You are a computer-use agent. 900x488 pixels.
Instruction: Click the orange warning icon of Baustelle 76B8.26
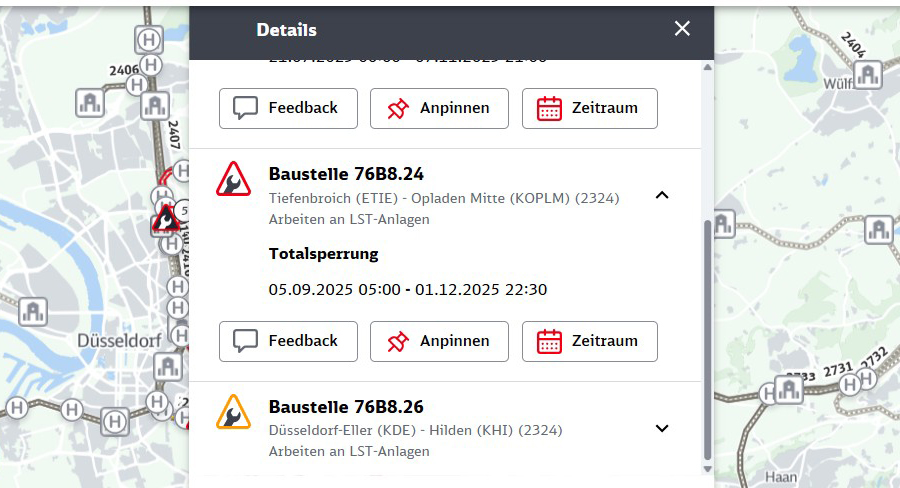233,412
